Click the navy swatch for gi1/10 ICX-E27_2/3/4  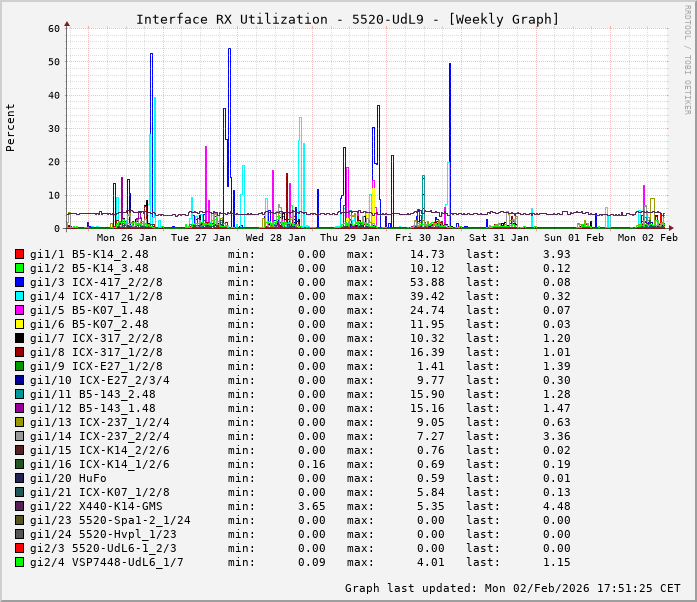point(19,380)
